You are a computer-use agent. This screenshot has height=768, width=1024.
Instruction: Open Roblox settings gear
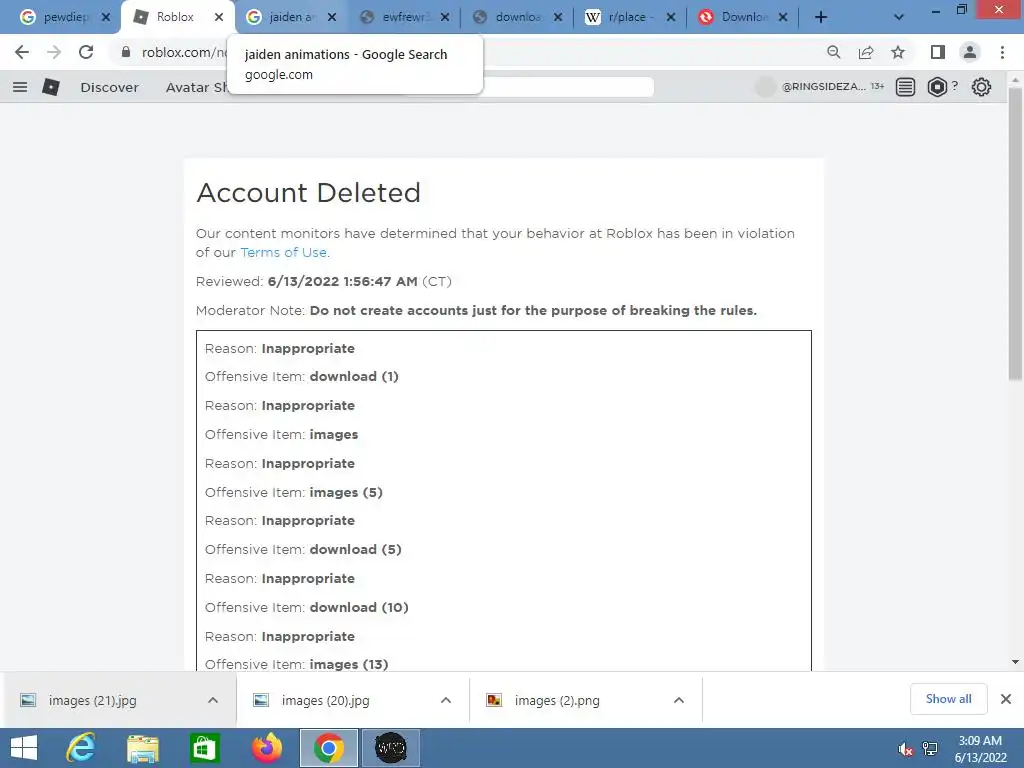(x=981, y=87)
